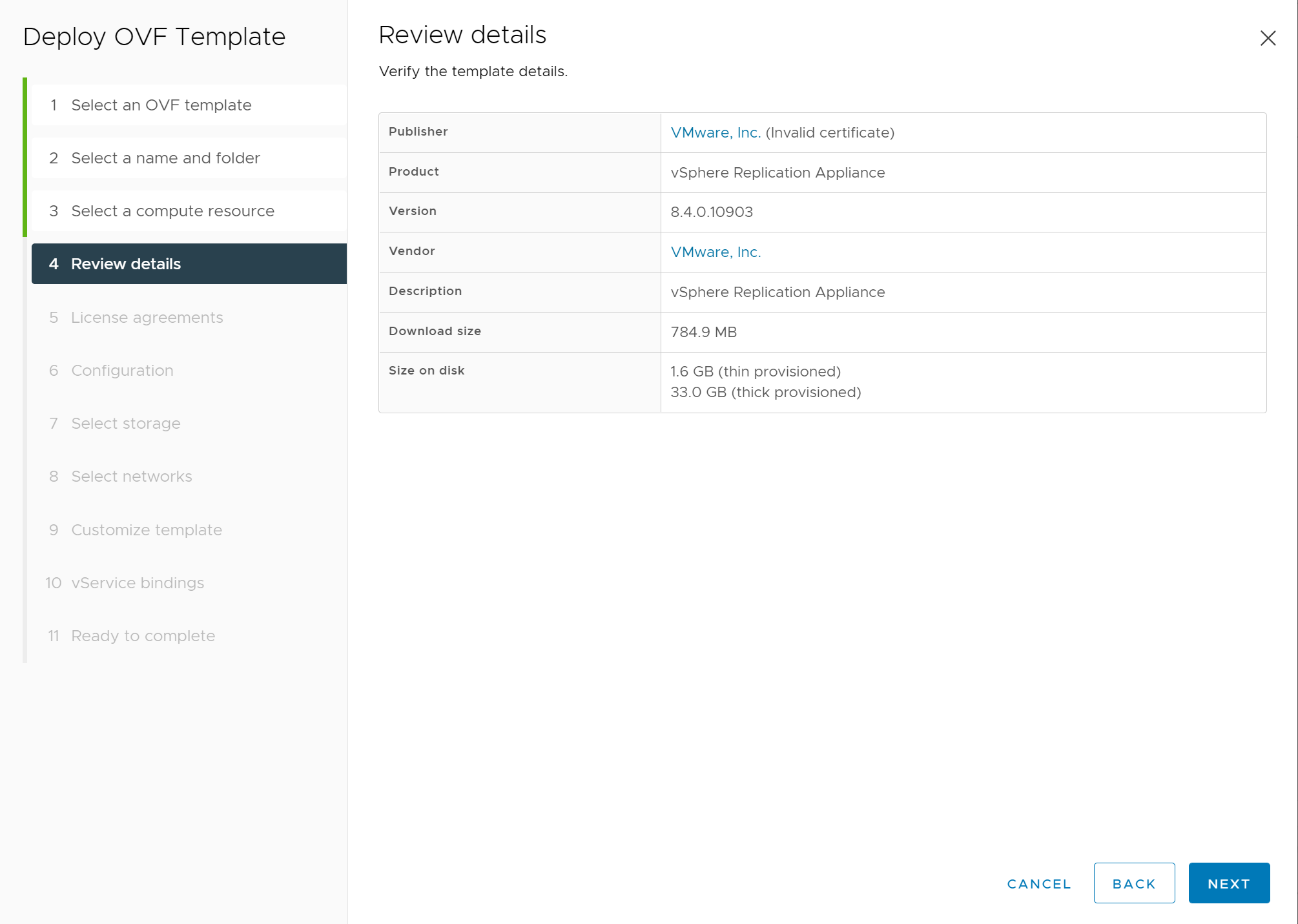Close the Deploy OVF Template dialog
The height and width of the screenshot is (924, 1298).
pos(1268,38)
